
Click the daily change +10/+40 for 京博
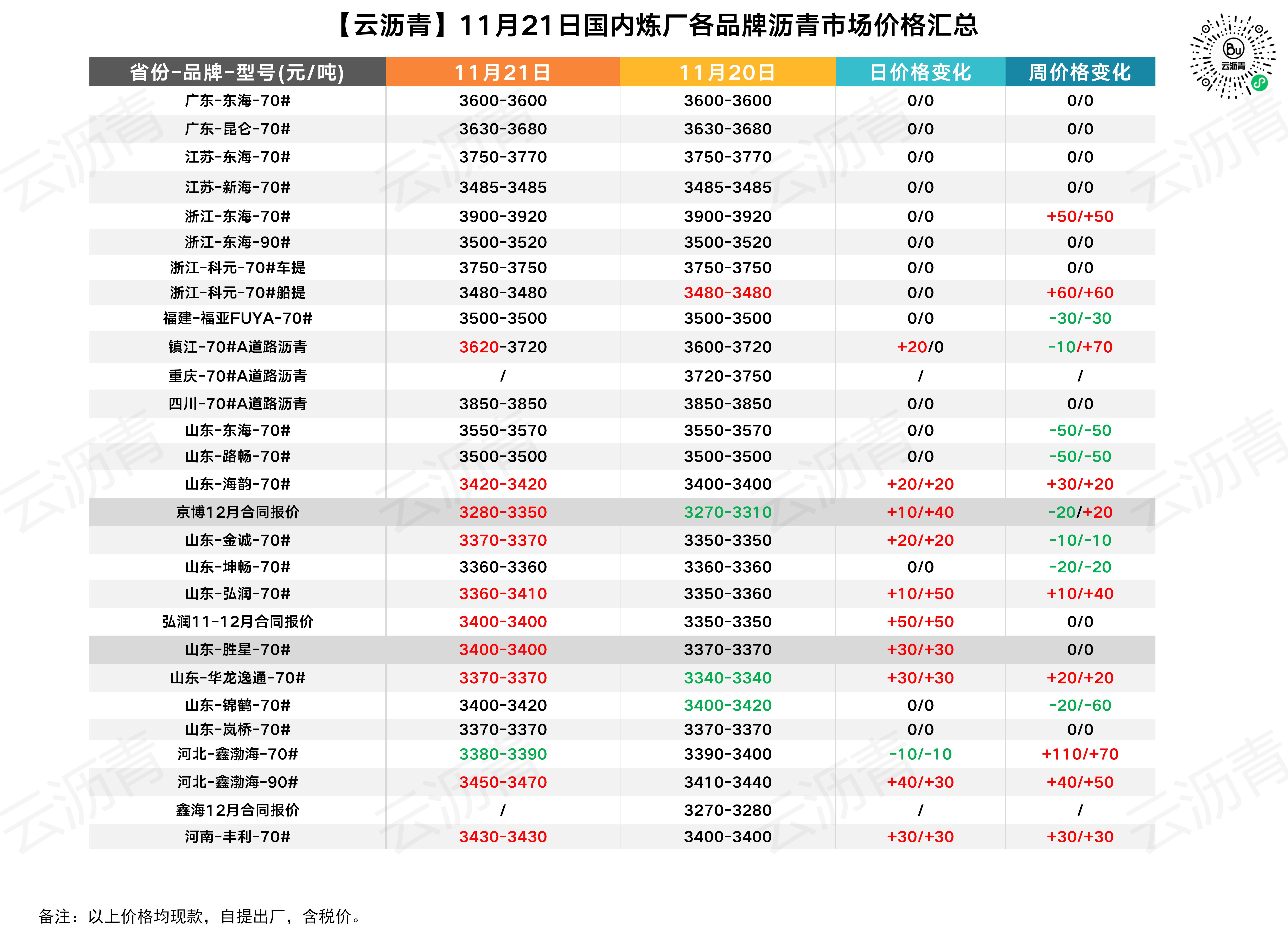pyautogui.click(x=920, y=512)
